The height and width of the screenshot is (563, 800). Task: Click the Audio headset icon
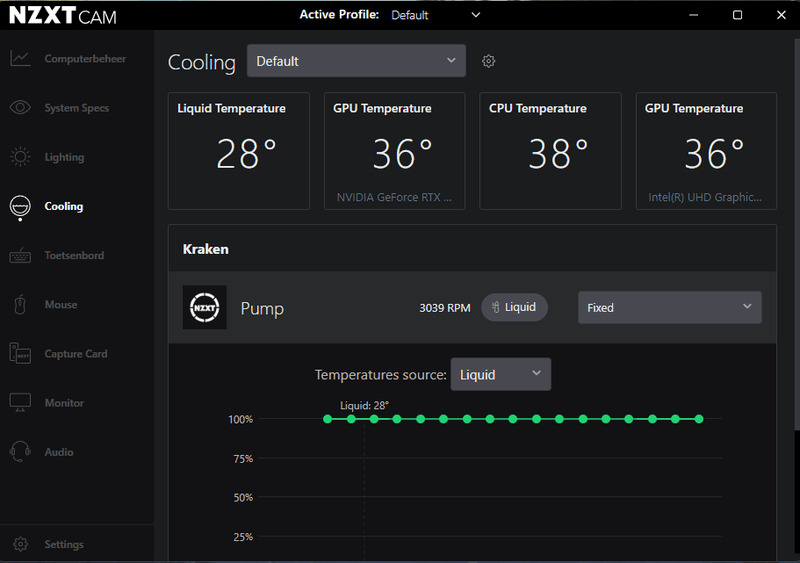click(x=20, y=452)
